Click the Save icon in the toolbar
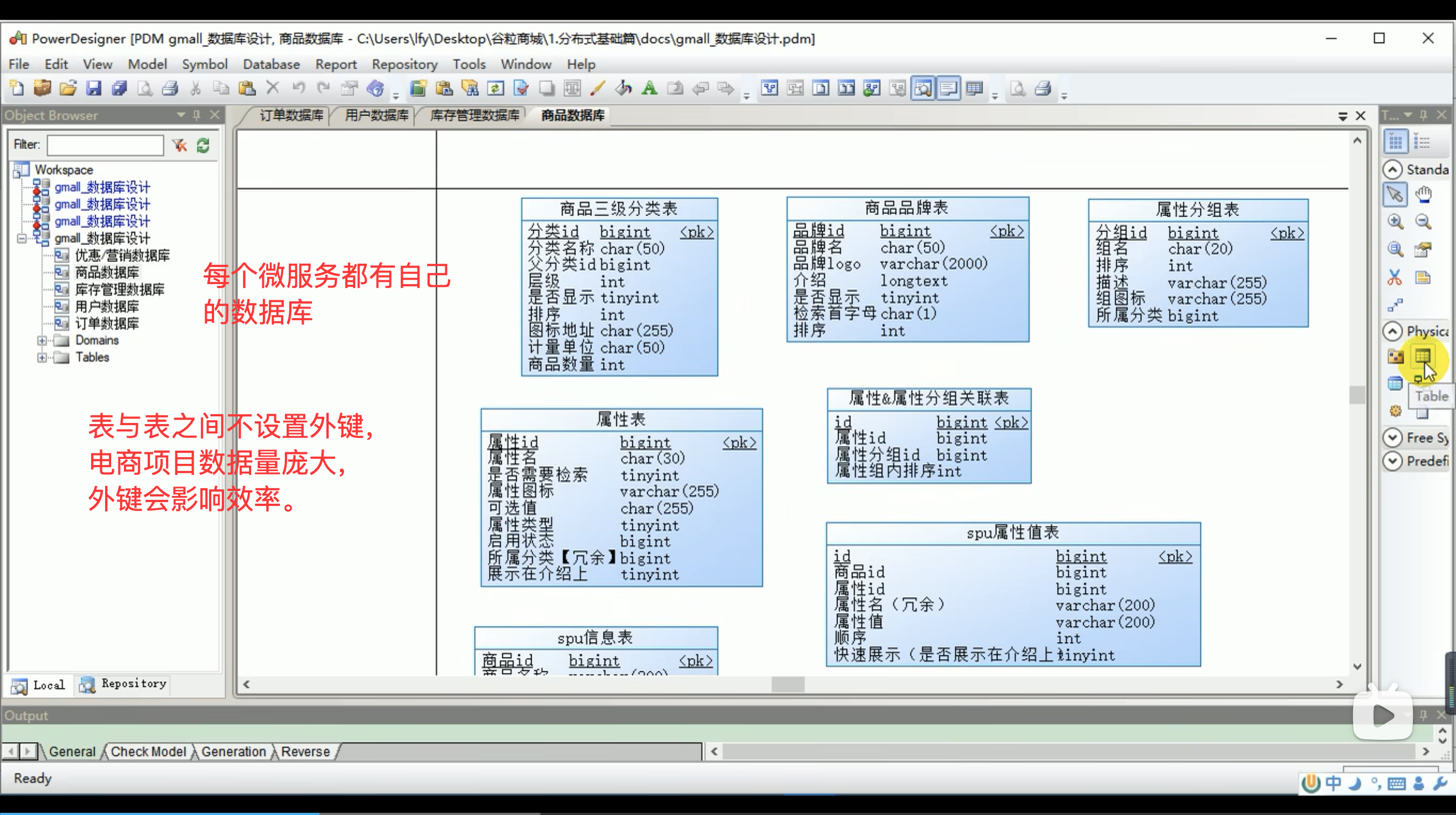Image resolution: width=1456 pixels, height=815 pixels. [93, 88]
